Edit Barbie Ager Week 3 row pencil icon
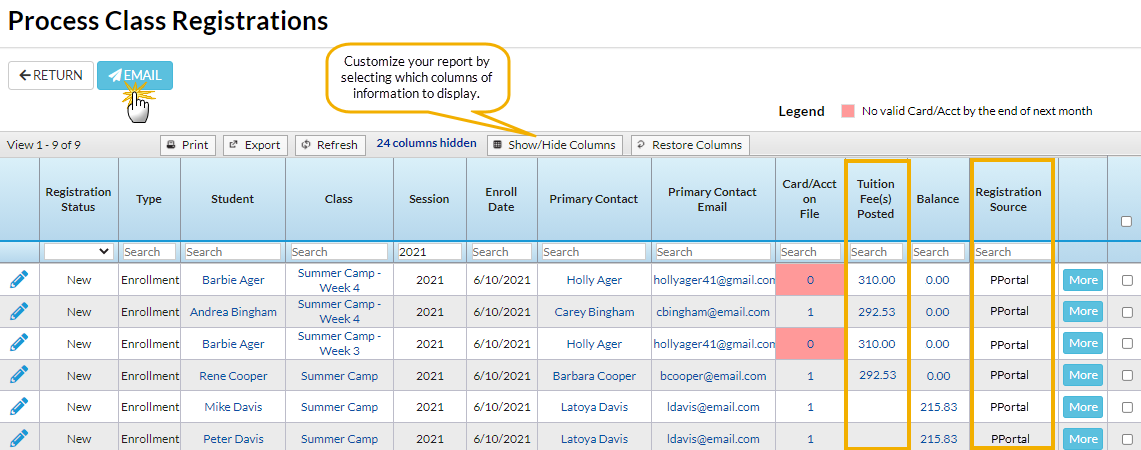The height and width of the screenshot is (450, 1141). (x=19, y=344)
